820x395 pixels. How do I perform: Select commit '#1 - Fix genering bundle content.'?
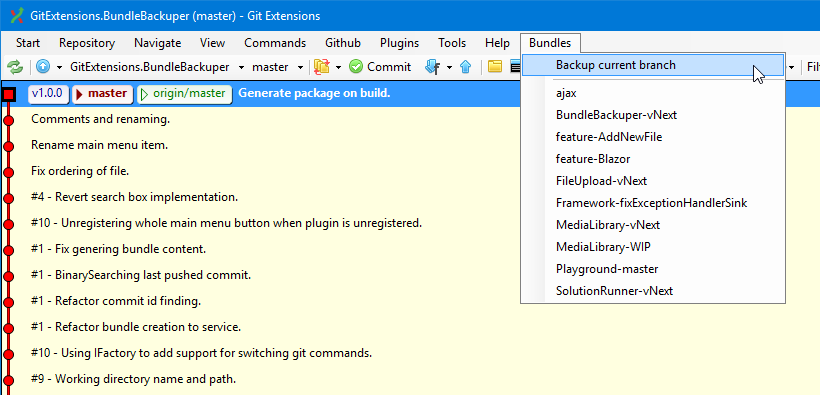pyautogui.click(x=118, y=249)
